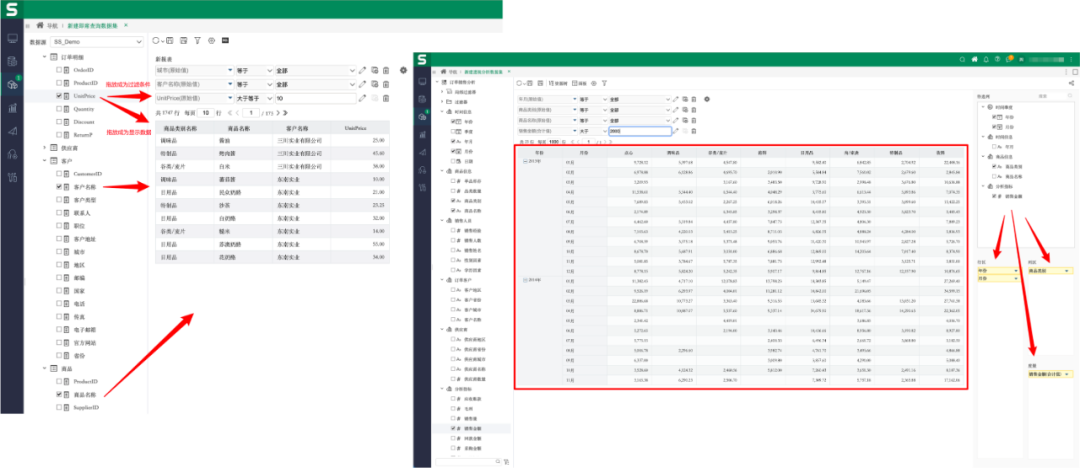Check the Discount field checkbox

point(59,121)
